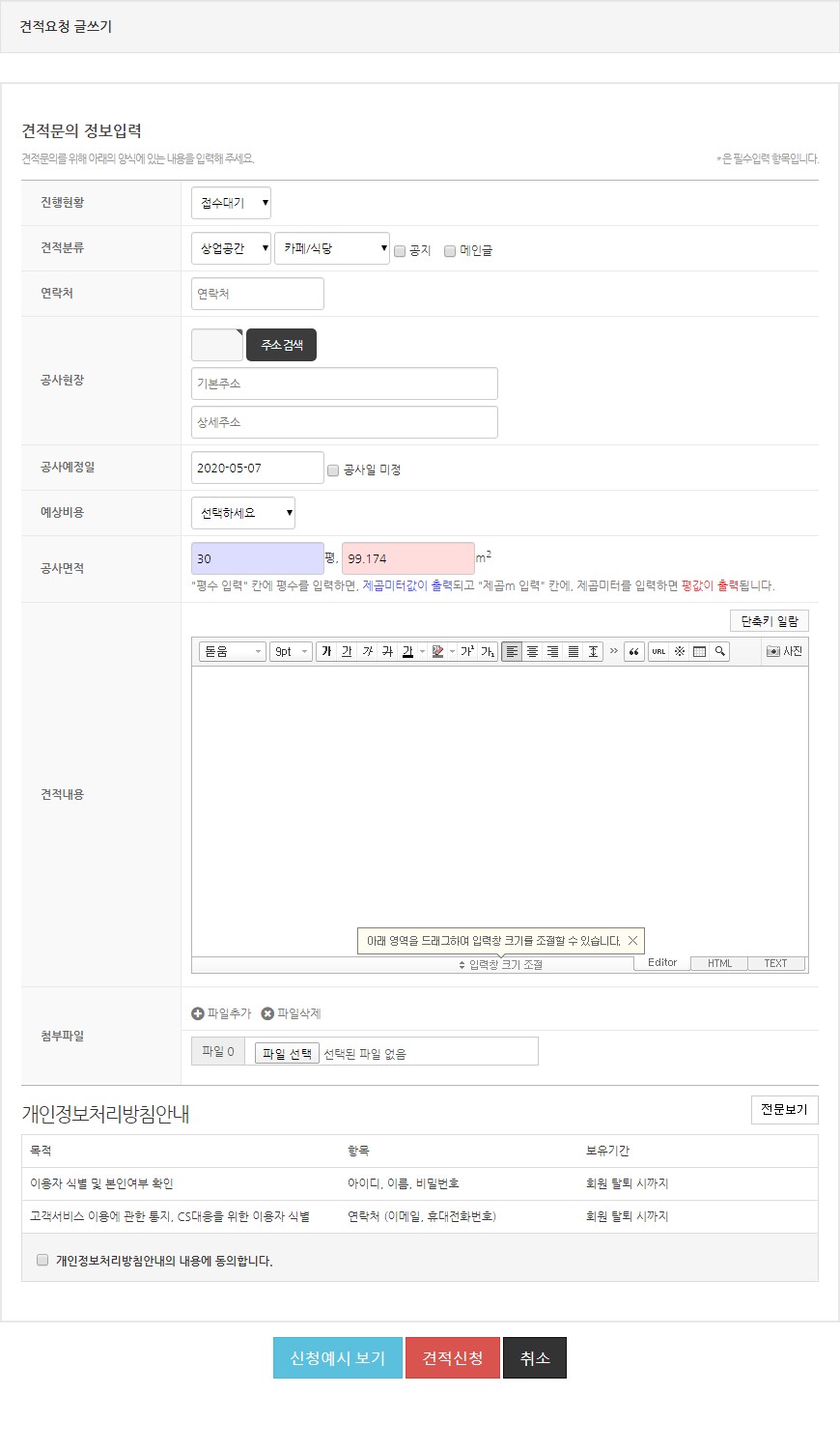Click the postal code input box

217,345
